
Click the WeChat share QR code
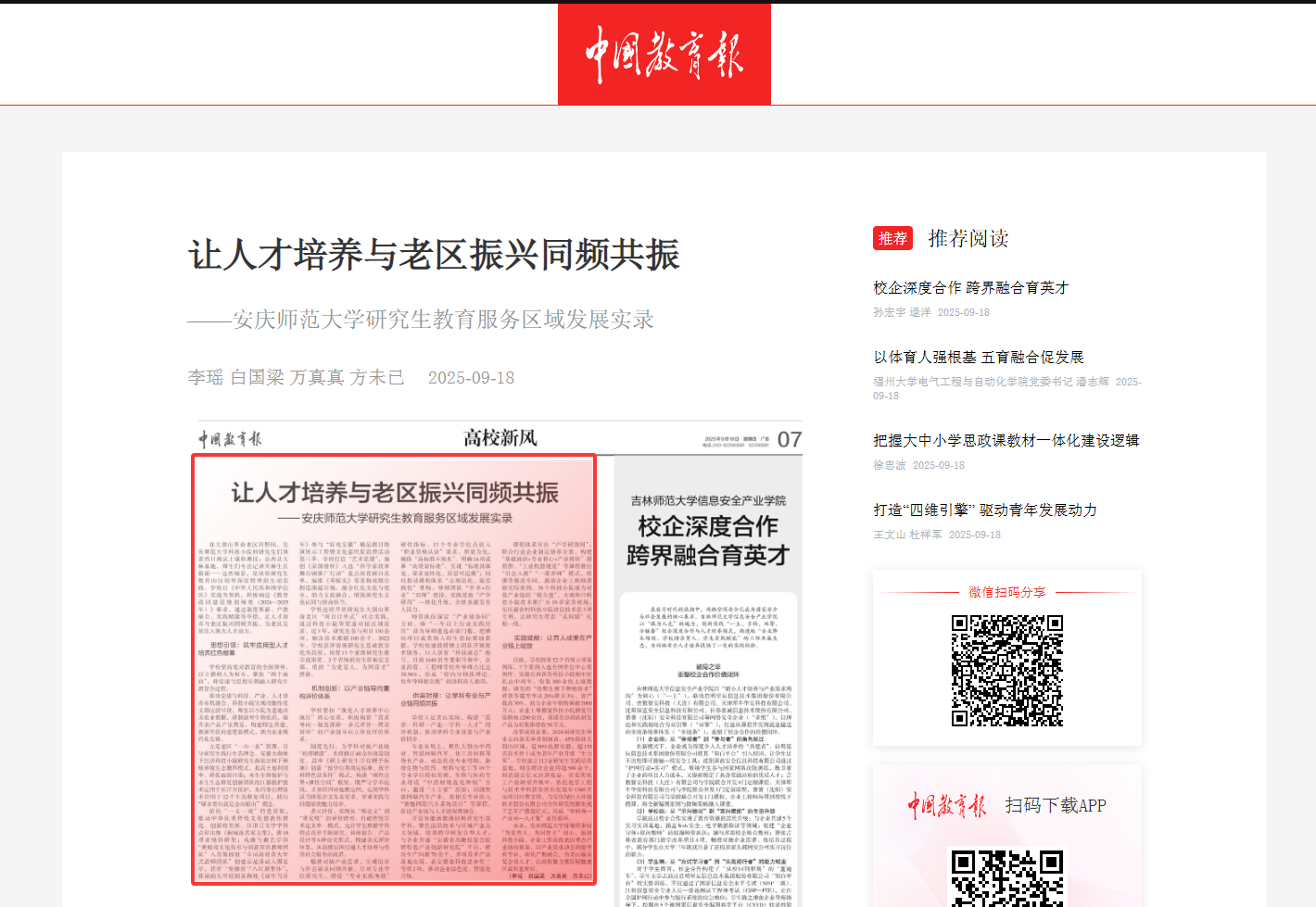(1006, 670)
